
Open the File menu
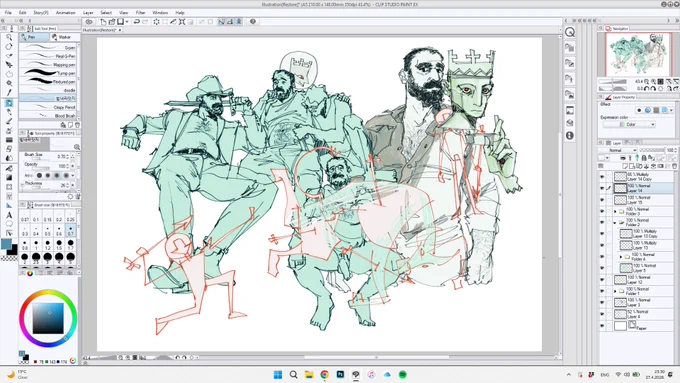pyautogui.click(x=8, y=13)
